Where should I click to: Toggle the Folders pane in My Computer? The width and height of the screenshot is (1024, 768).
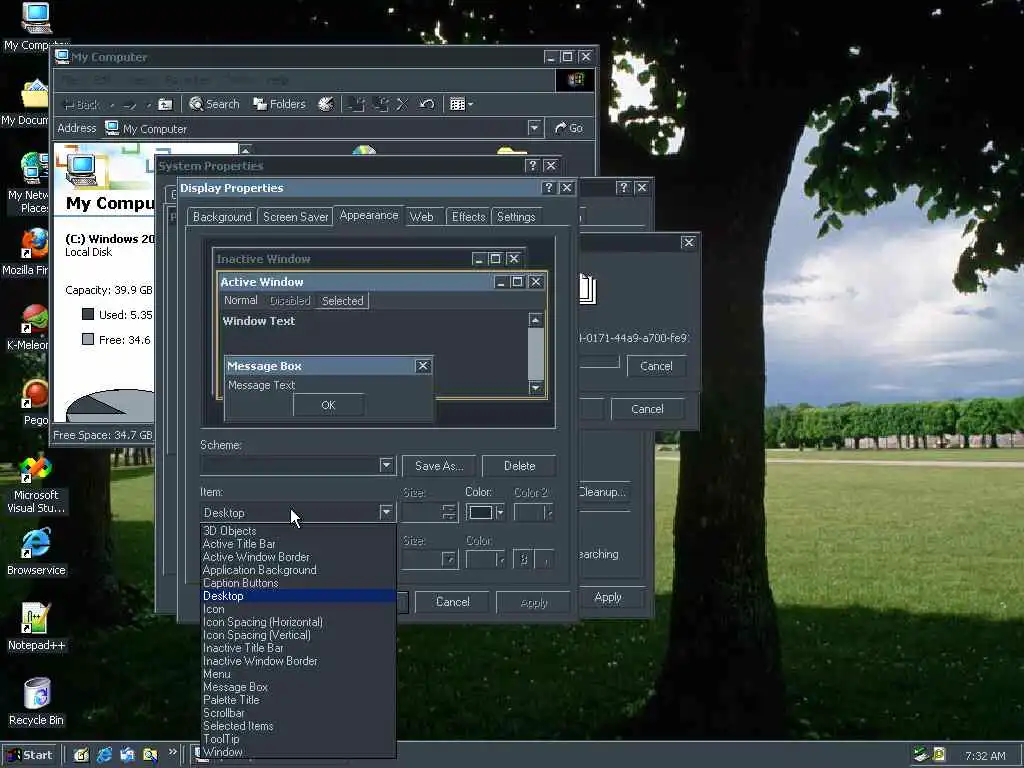(280, 104)
